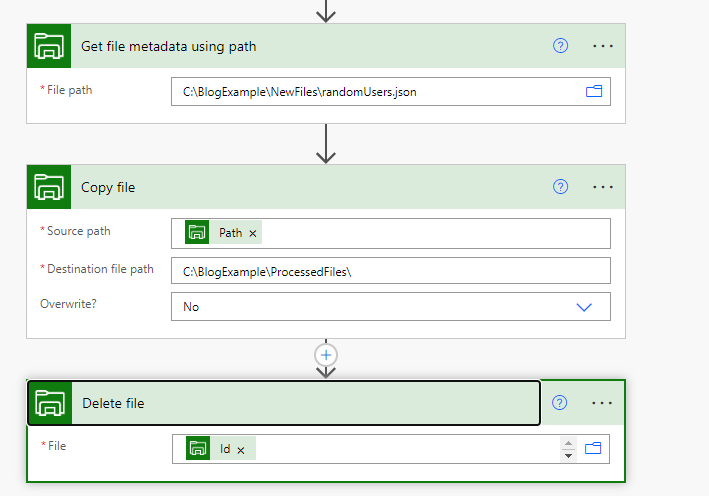Open ellipsis menu for Get file metadata

click(x=602, y=46)
